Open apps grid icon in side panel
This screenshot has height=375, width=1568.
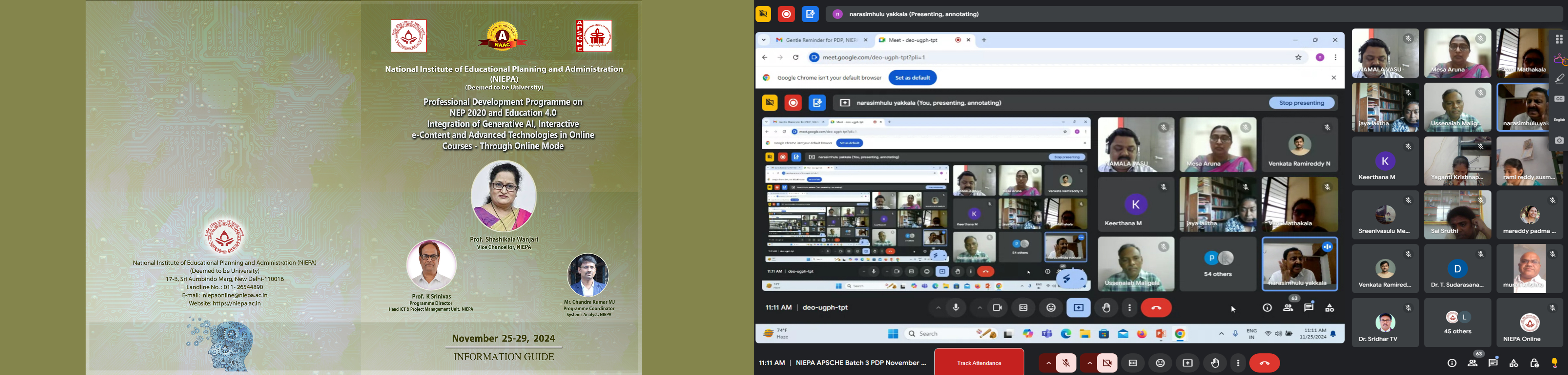click(x=1559, y=40)
